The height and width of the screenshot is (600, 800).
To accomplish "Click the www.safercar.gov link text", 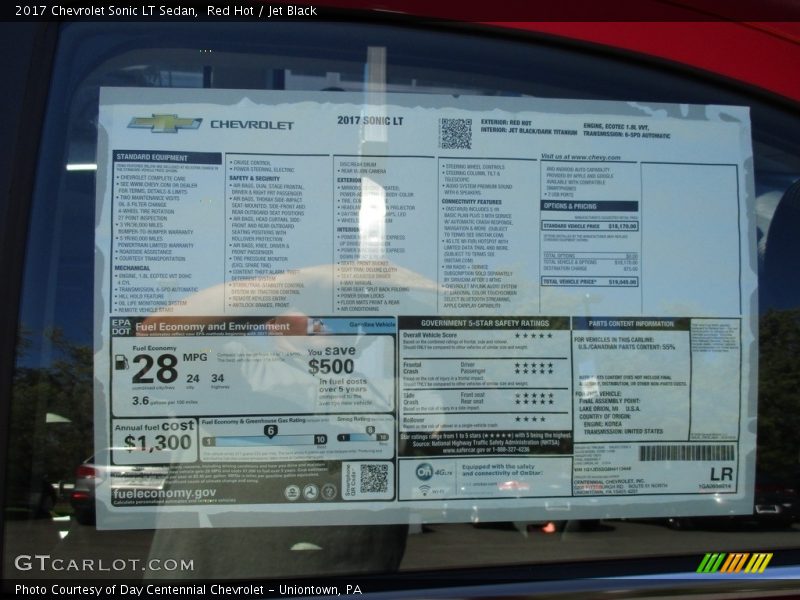I will click(462, 451).
